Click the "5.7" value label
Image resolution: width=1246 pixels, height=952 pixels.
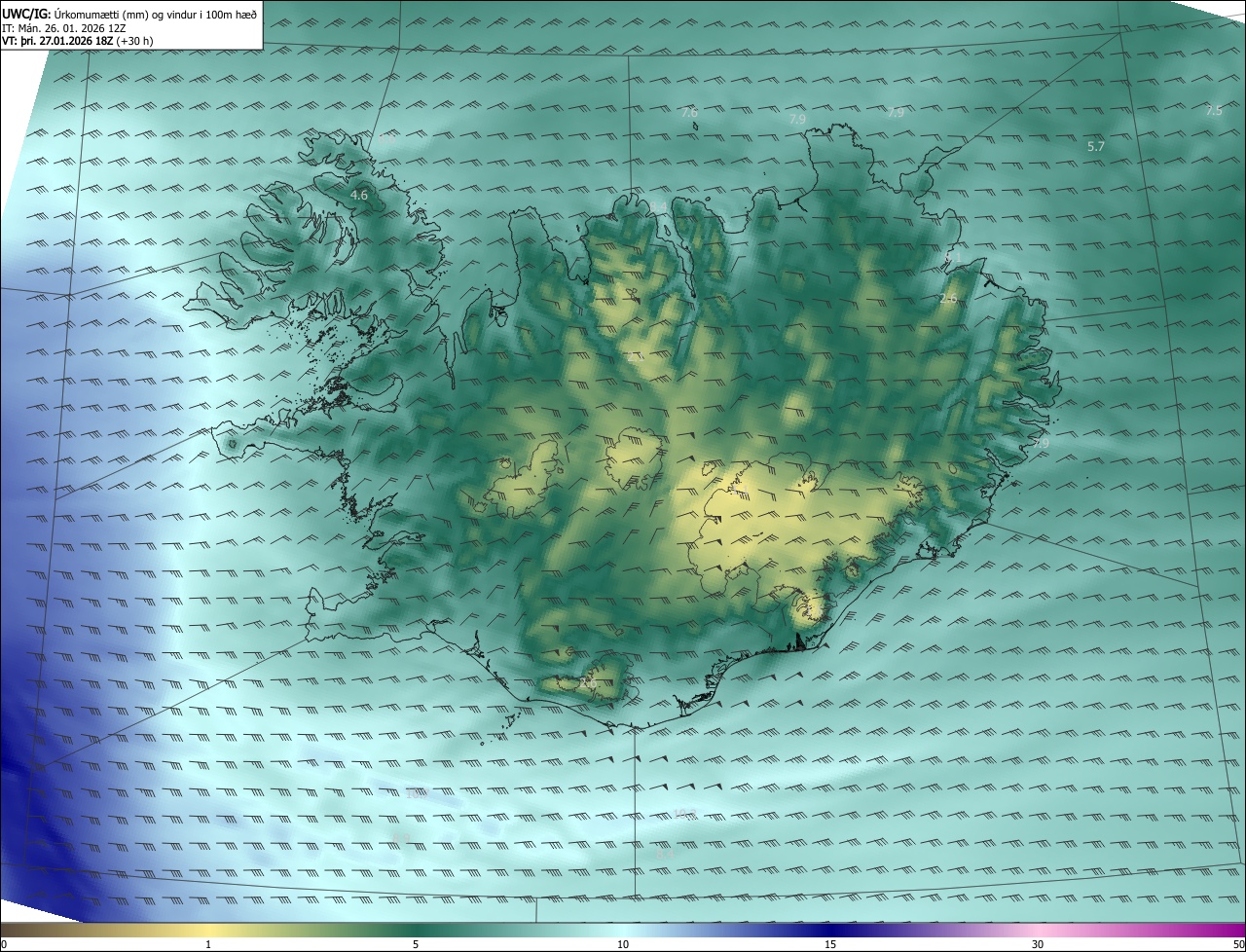click(x=1095, y=146)
